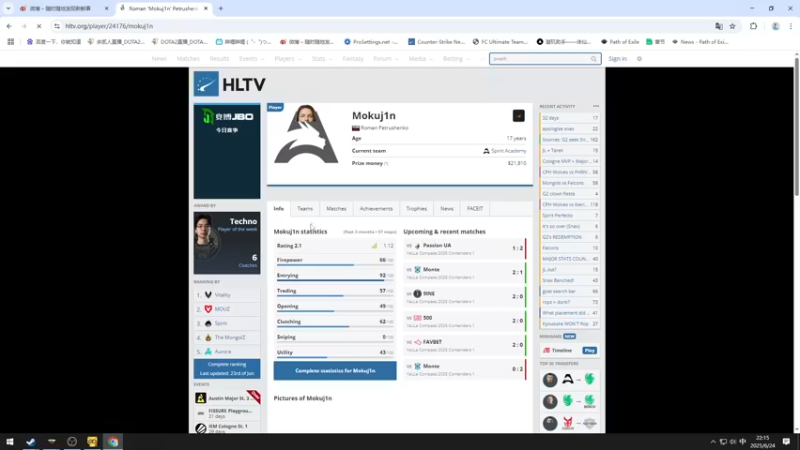View site information icon in address bar
Image resolution: width=800 pixels, height=450 pixels.
57,26
